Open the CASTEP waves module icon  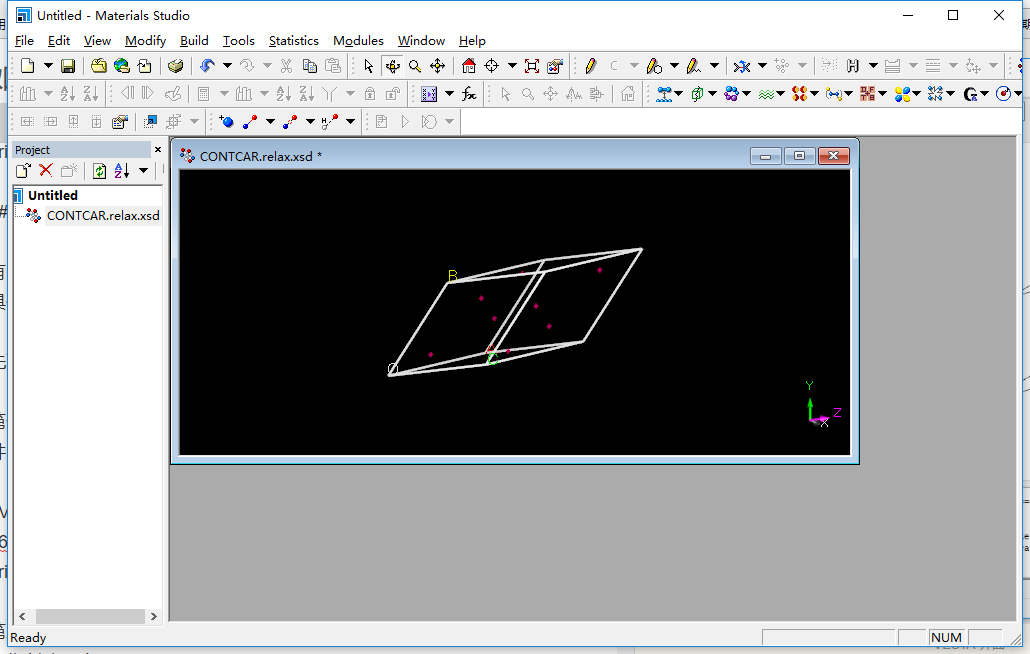coord(766,94)
